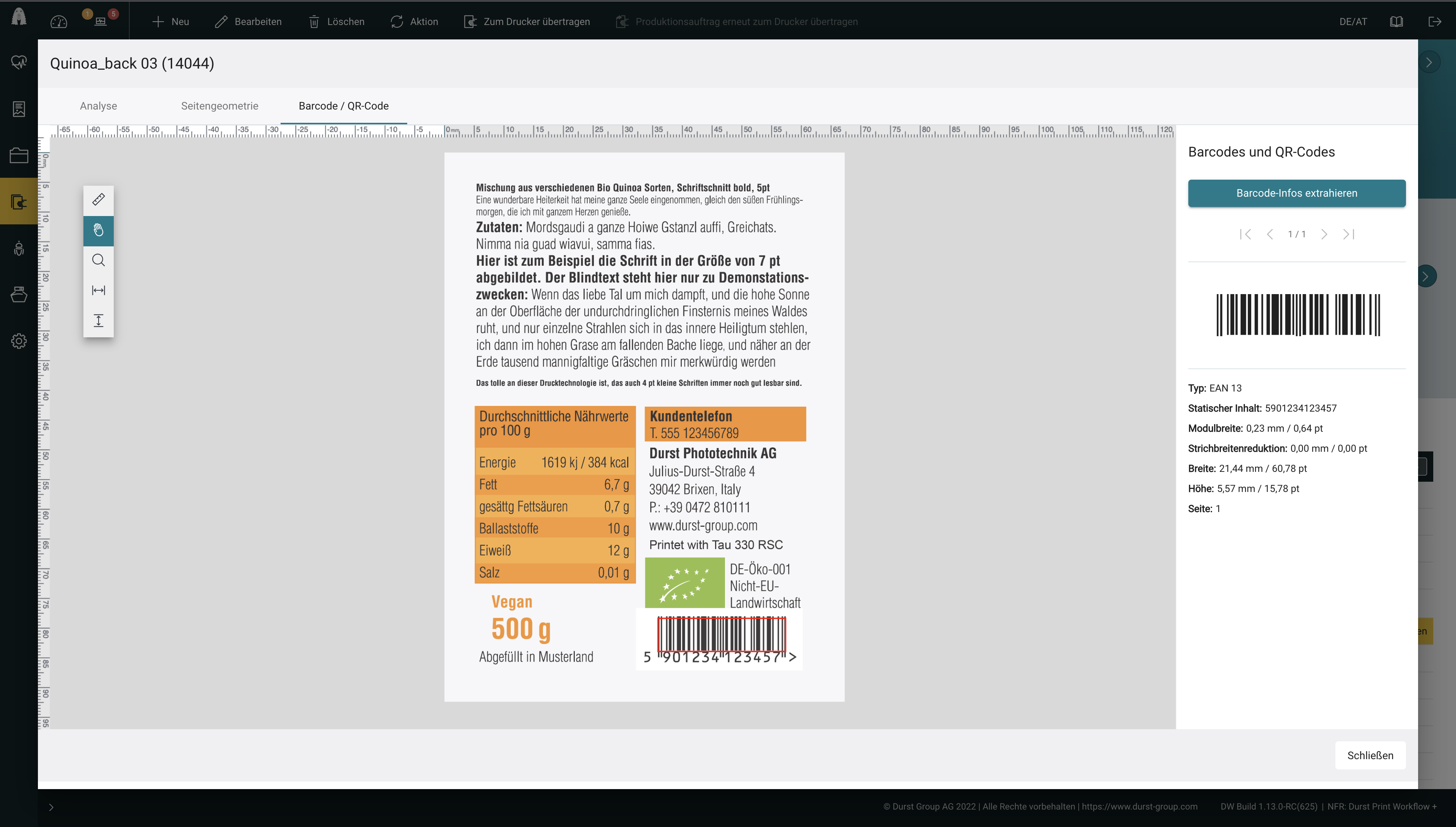Click the barcode preview image in panel
The height and width of the screenshot is (827, 1456).
[x=1298, y=315]
